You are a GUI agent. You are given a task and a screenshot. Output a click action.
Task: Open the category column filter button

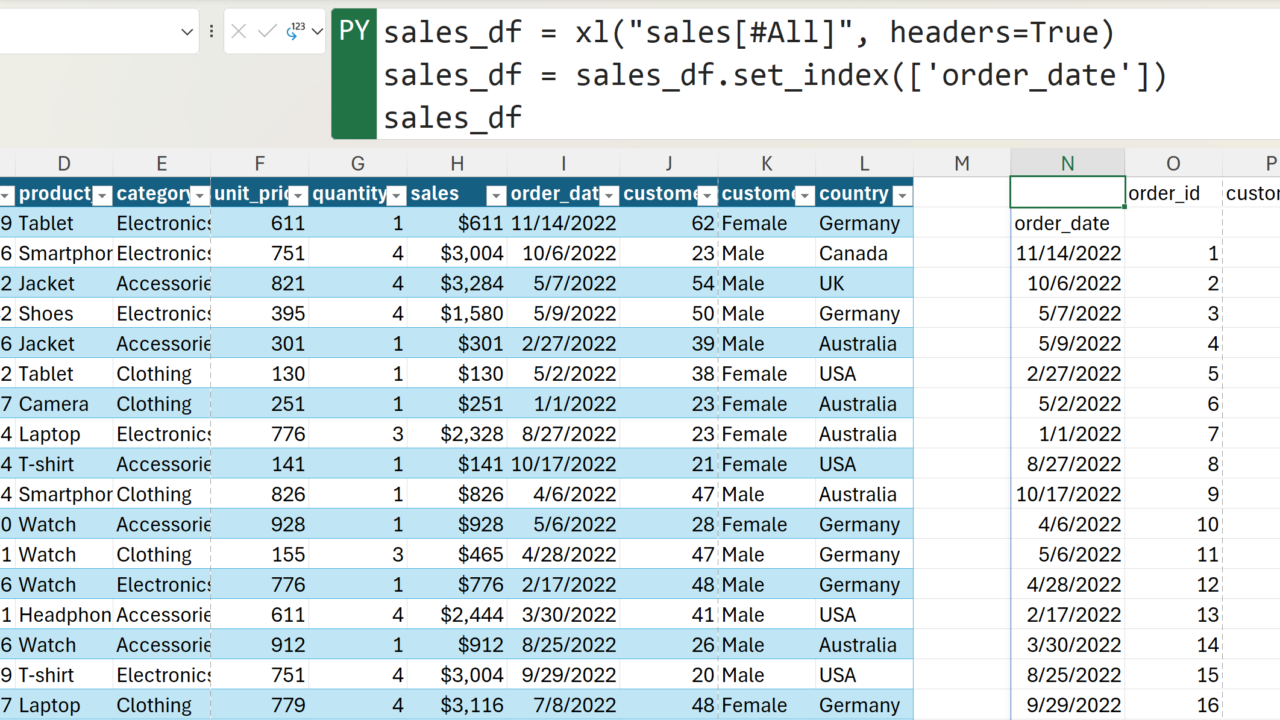pyautogui.click(x=200, y=195)
